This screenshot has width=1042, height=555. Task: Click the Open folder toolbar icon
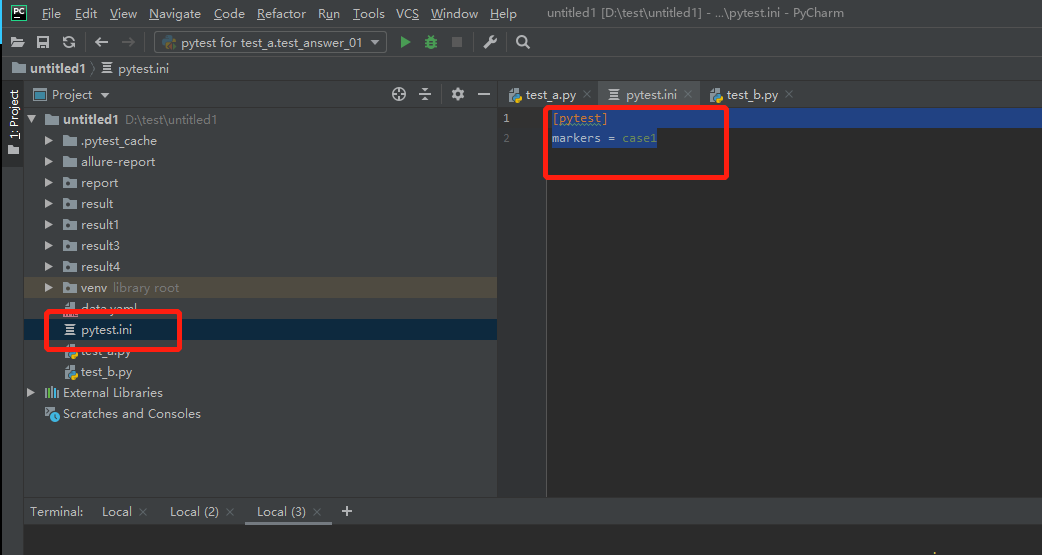click(x=18, y=43)
